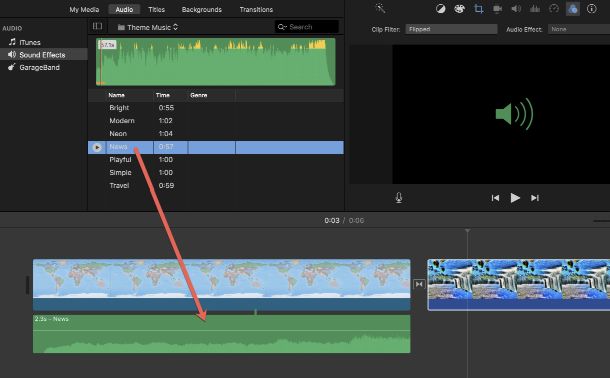The width and height of the screenshot is (610, 378).
Task: Open the color correction palette
Action: (x=459, y=9)
